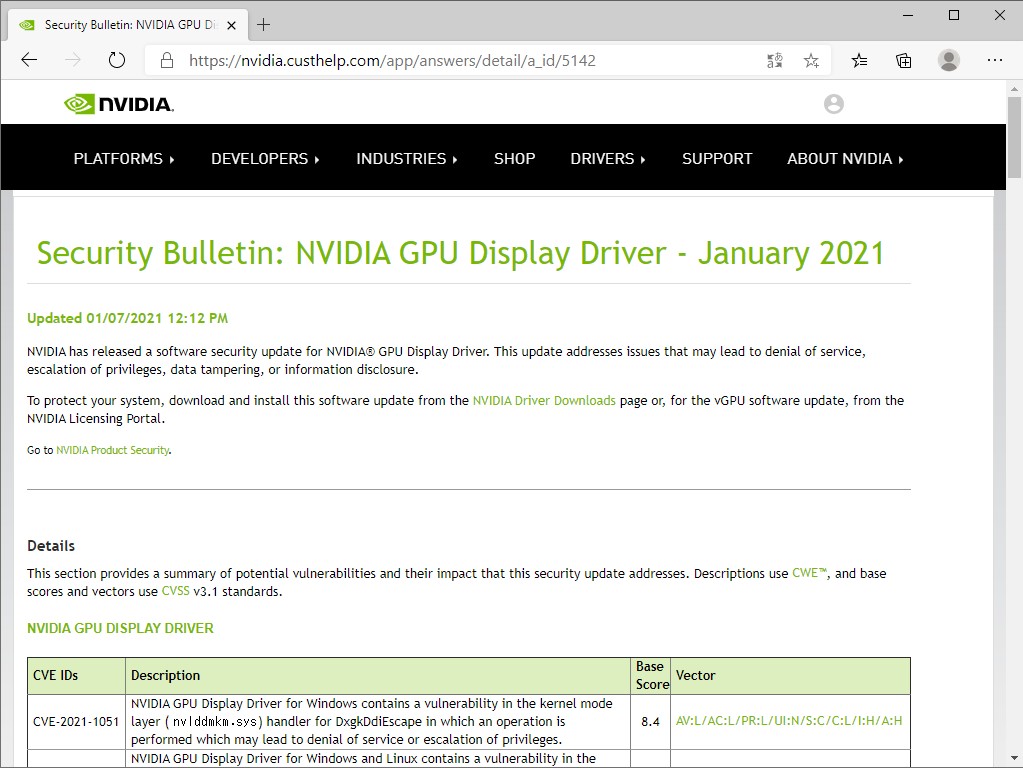
Task: Open the browser profile avatar
Action: click(x=949, y=60)
